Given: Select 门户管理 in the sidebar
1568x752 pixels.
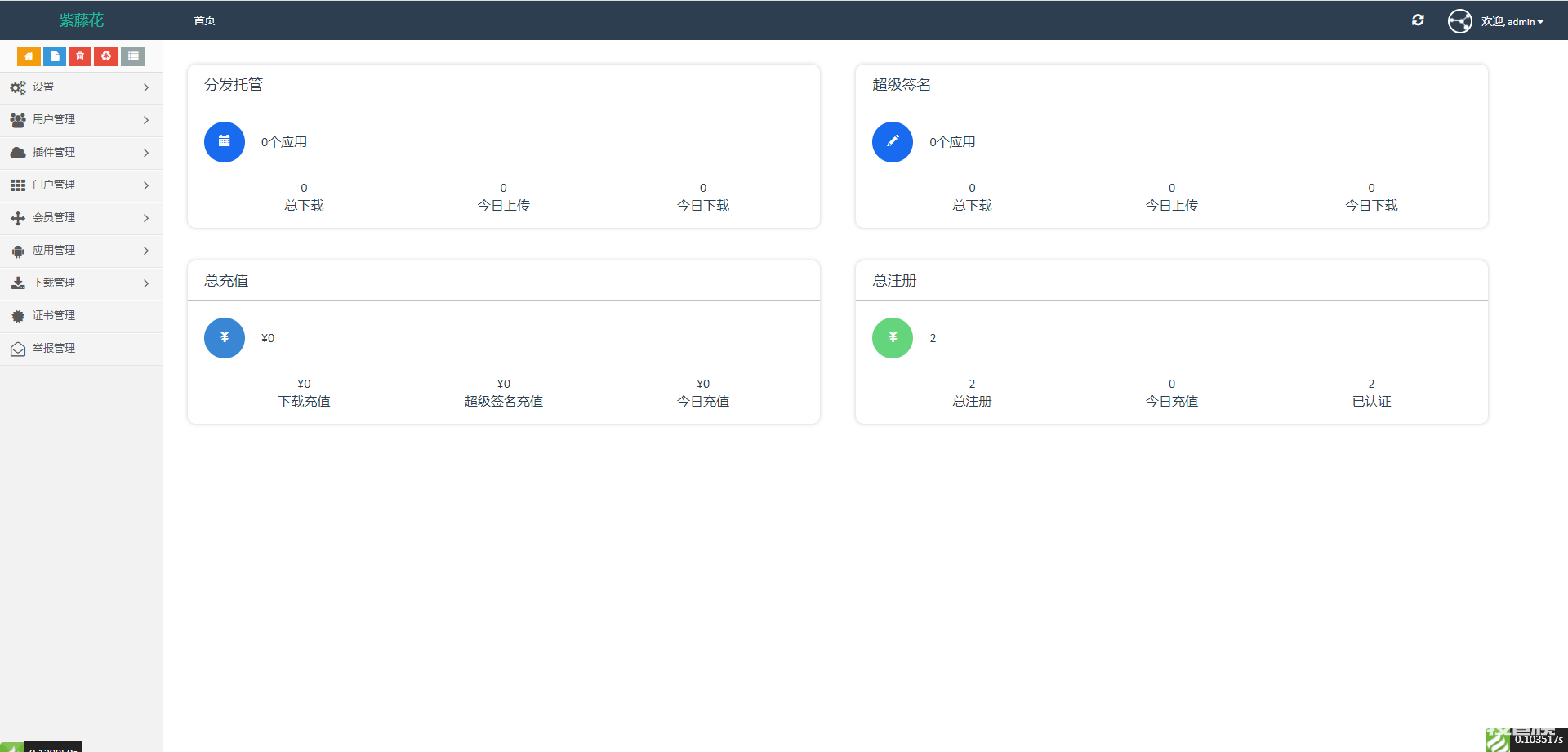Looking at the screenshot, I should click(81, 185).
